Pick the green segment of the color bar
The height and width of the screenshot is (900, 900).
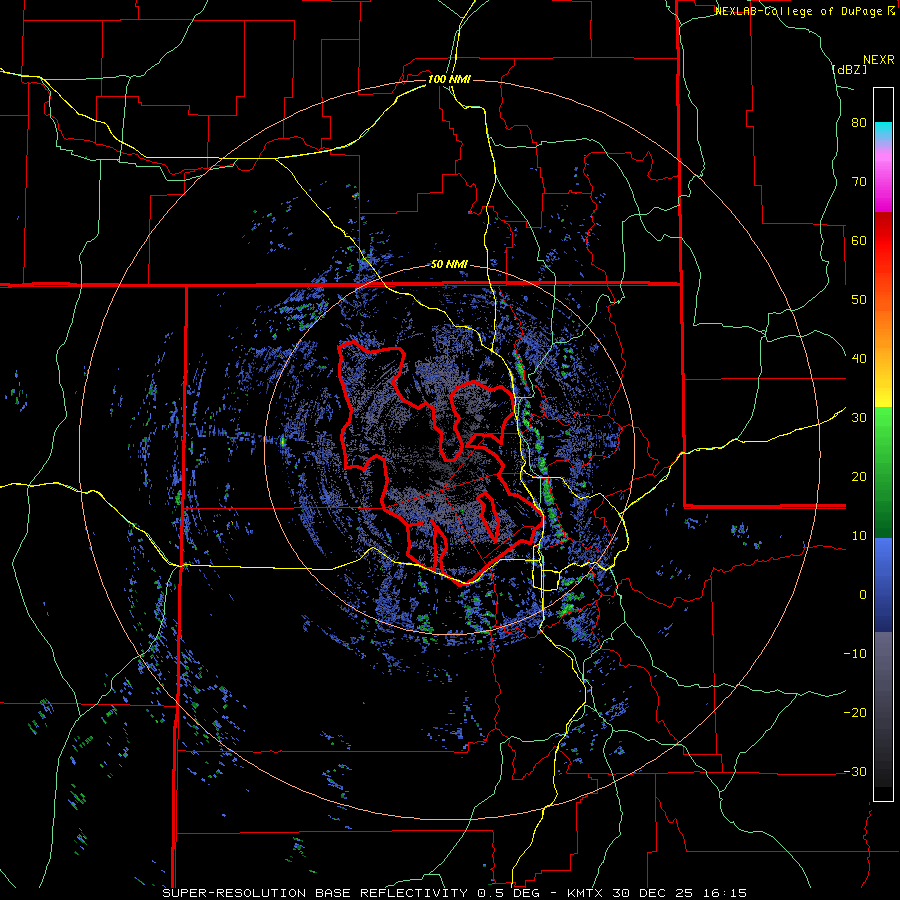883,472
